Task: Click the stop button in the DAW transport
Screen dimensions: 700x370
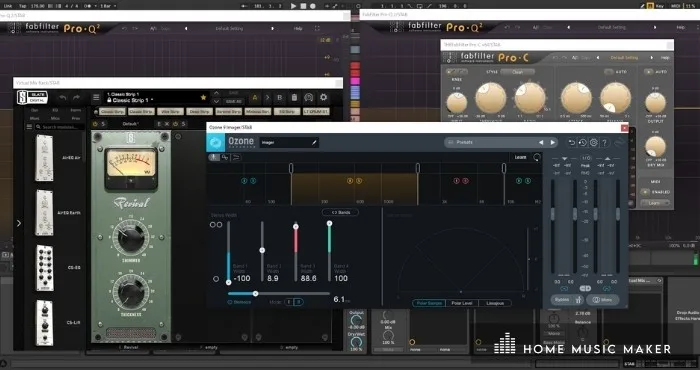Action: pyautogui.click(x=303, y=6)
